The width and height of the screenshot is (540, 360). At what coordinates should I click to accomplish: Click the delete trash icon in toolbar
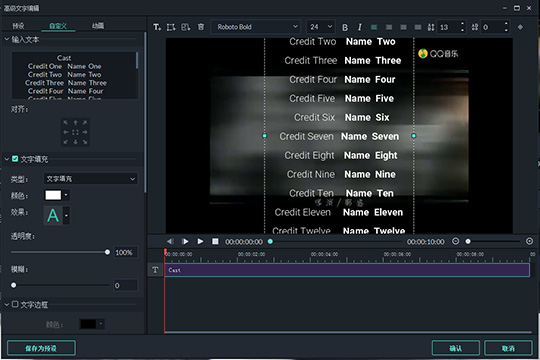[201, 27]
